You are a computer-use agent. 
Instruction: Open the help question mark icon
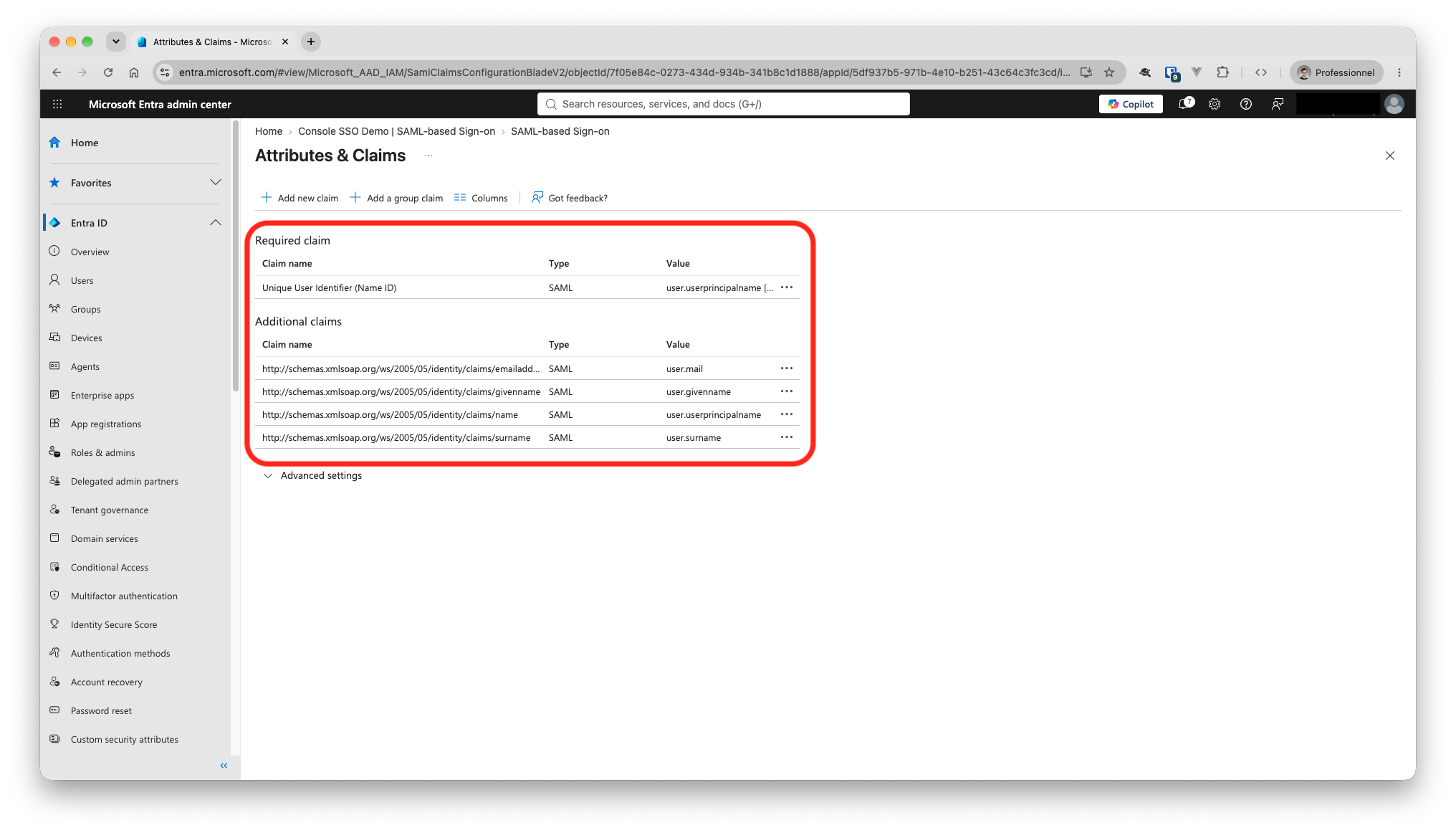(1246, 104)
